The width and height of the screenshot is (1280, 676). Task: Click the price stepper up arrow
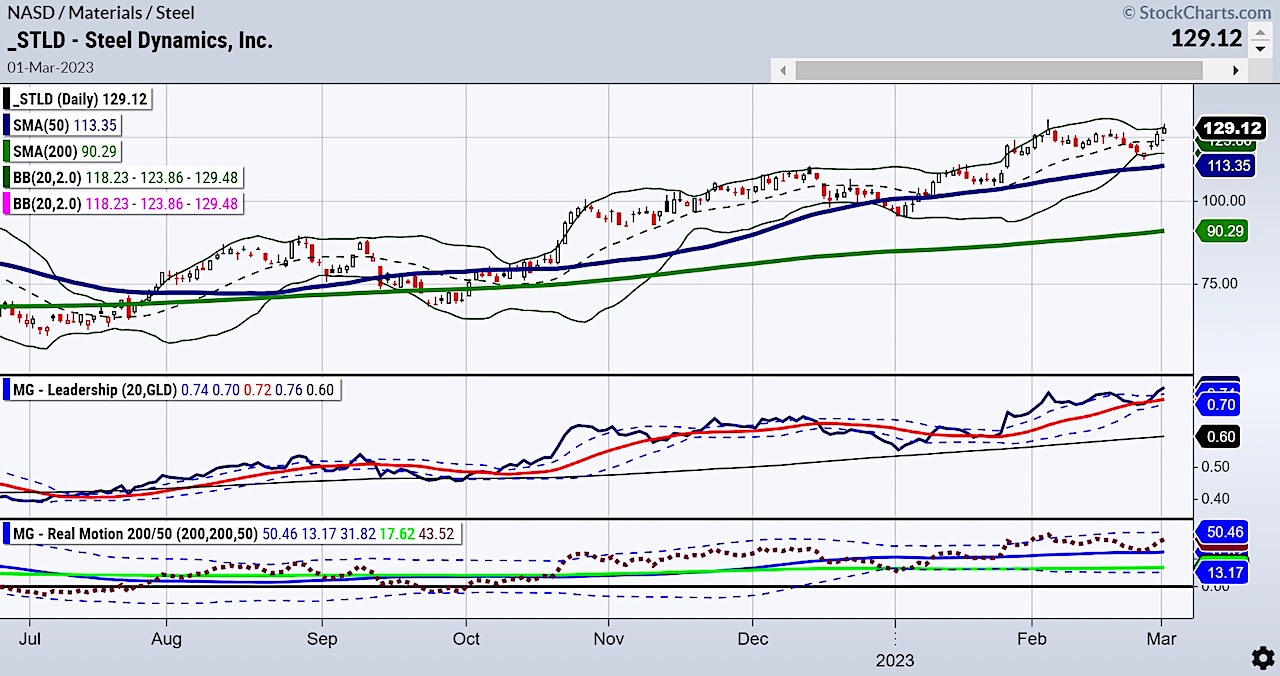tap(1262, 32)
